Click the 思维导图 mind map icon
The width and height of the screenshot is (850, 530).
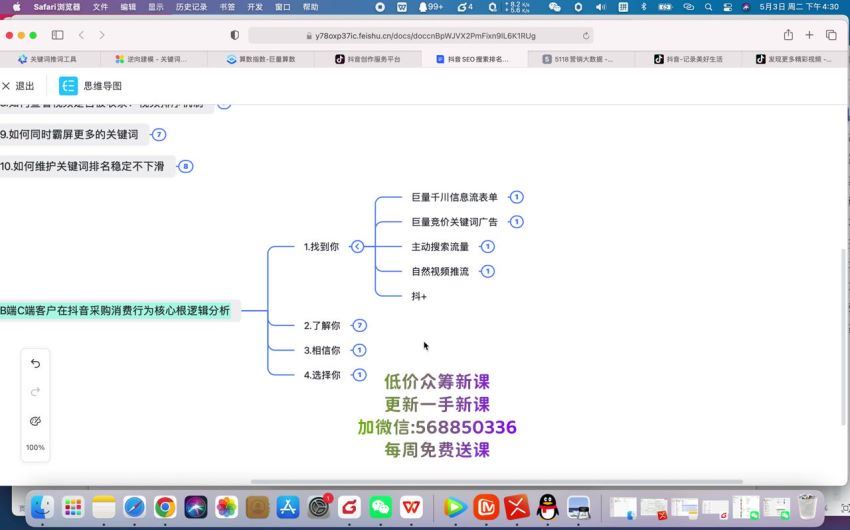click(68, 86)
